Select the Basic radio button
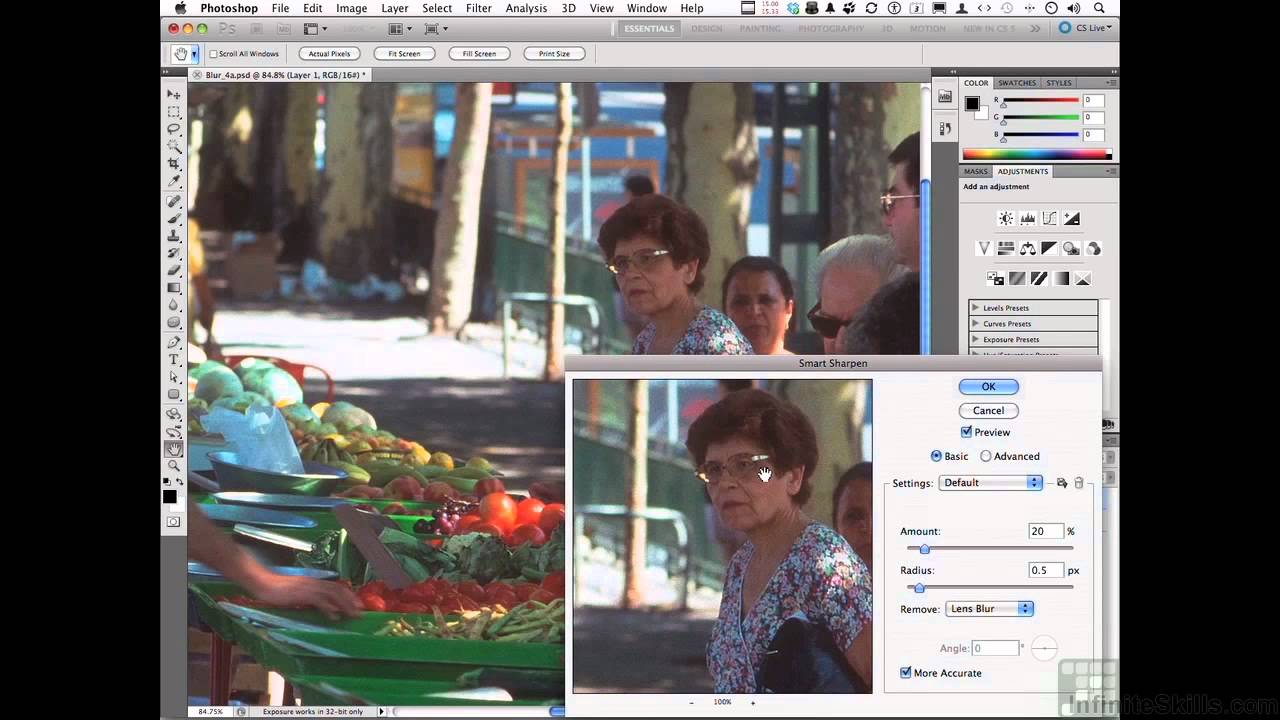 936,456
